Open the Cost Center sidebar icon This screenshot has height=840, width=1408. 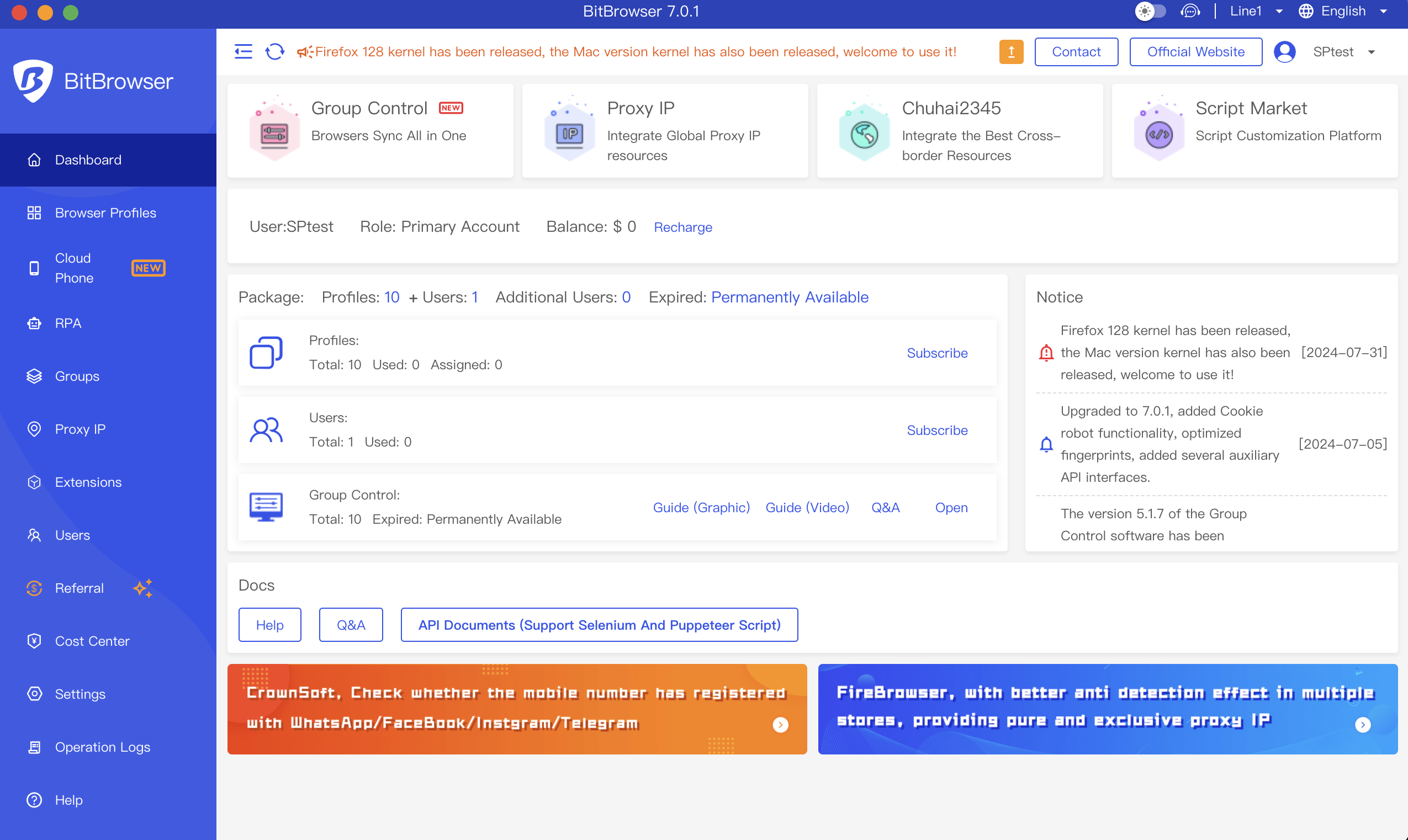pos(33,640)
